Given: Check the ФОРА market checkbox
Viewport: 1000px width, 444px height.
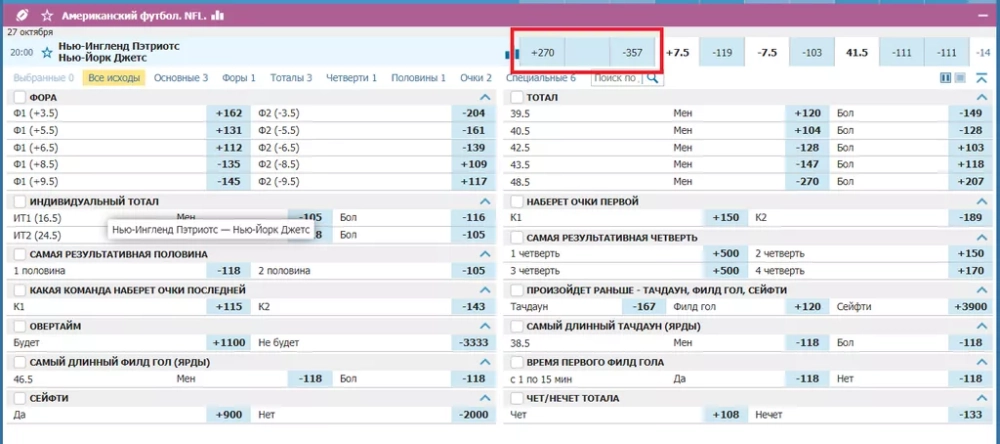Looking at the screenshot, I should 18,97.
